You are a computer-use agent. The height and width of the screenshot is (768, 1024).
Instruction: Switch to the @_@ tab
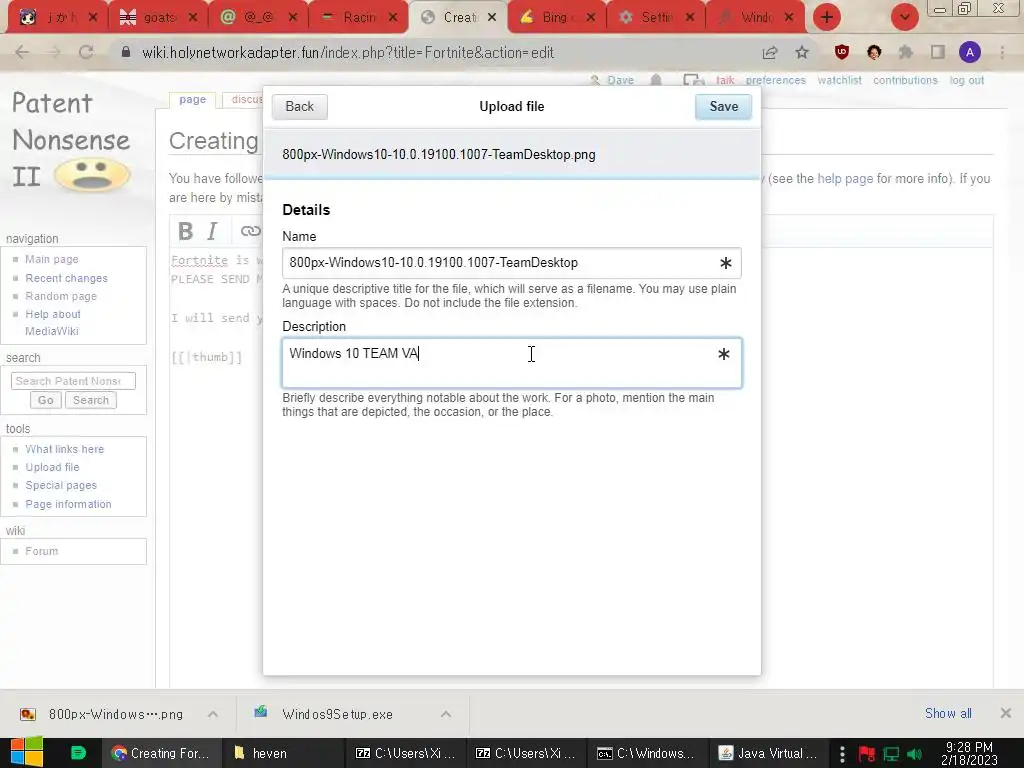click(258, 18)
